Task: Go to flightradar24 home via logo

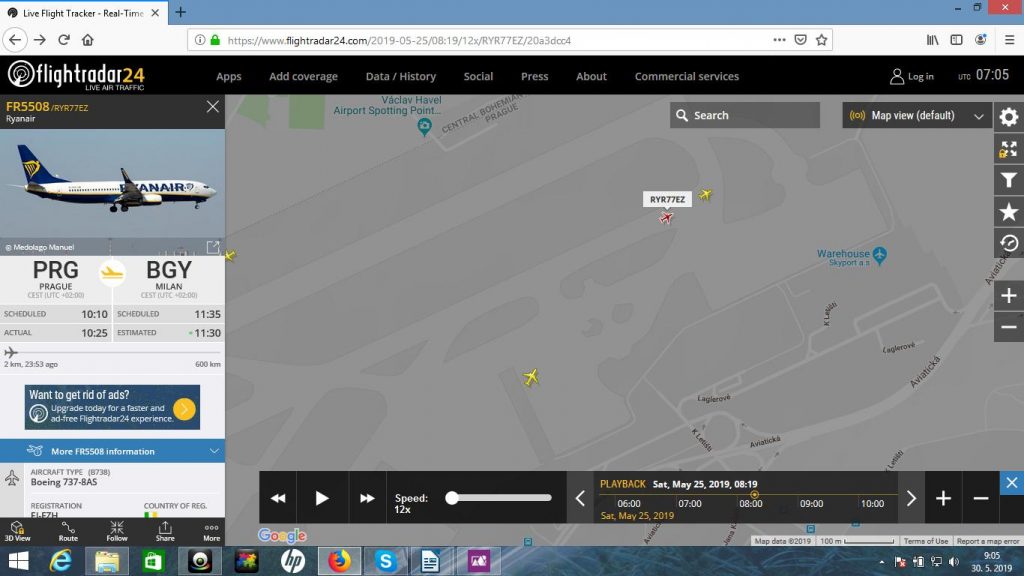Action: point(76,74)
